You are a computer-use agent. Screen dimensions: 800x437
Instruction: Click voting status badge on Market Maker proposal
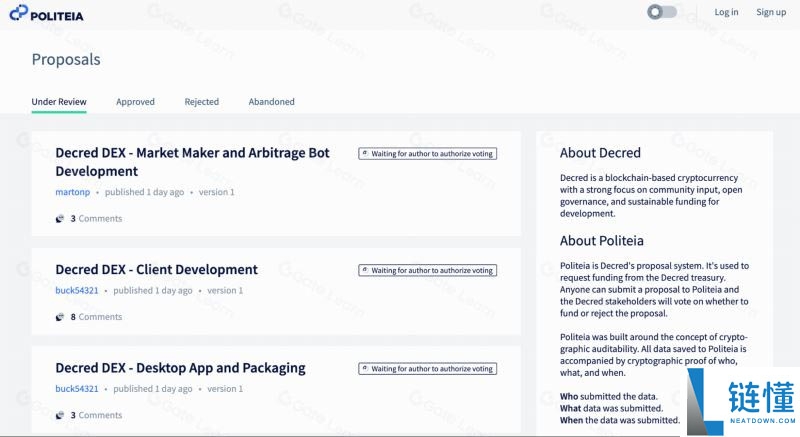click(x=428, y=153)
